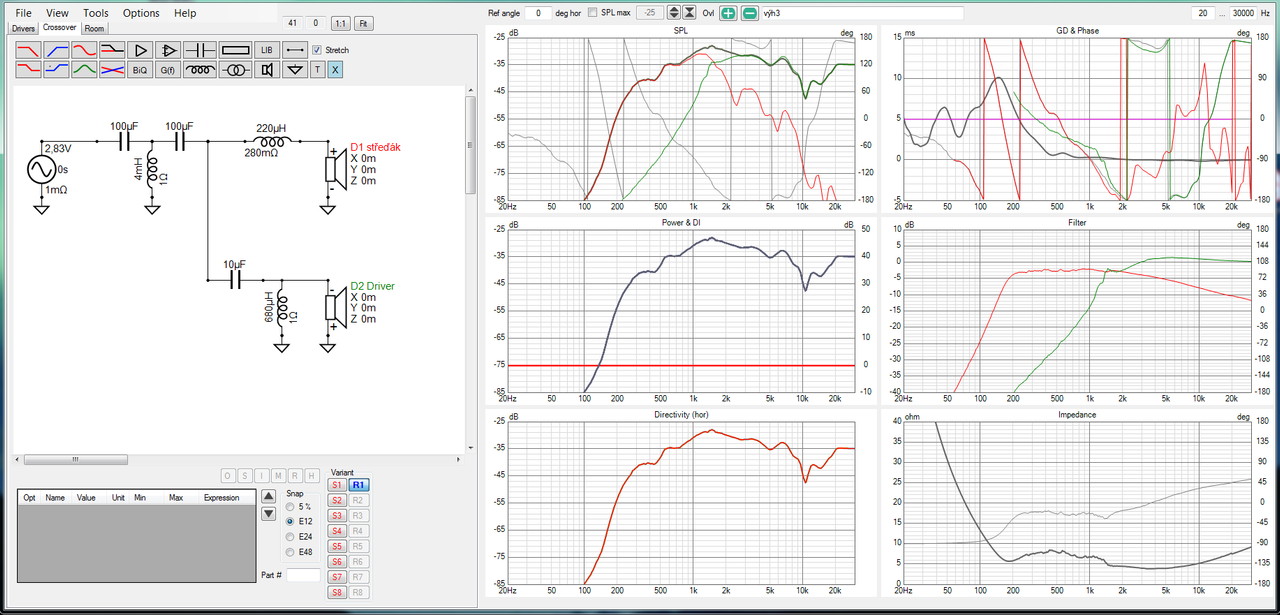1280x615 pixels.
Task: Toggle the Stretch checkbox
Action: click(317, 50)
